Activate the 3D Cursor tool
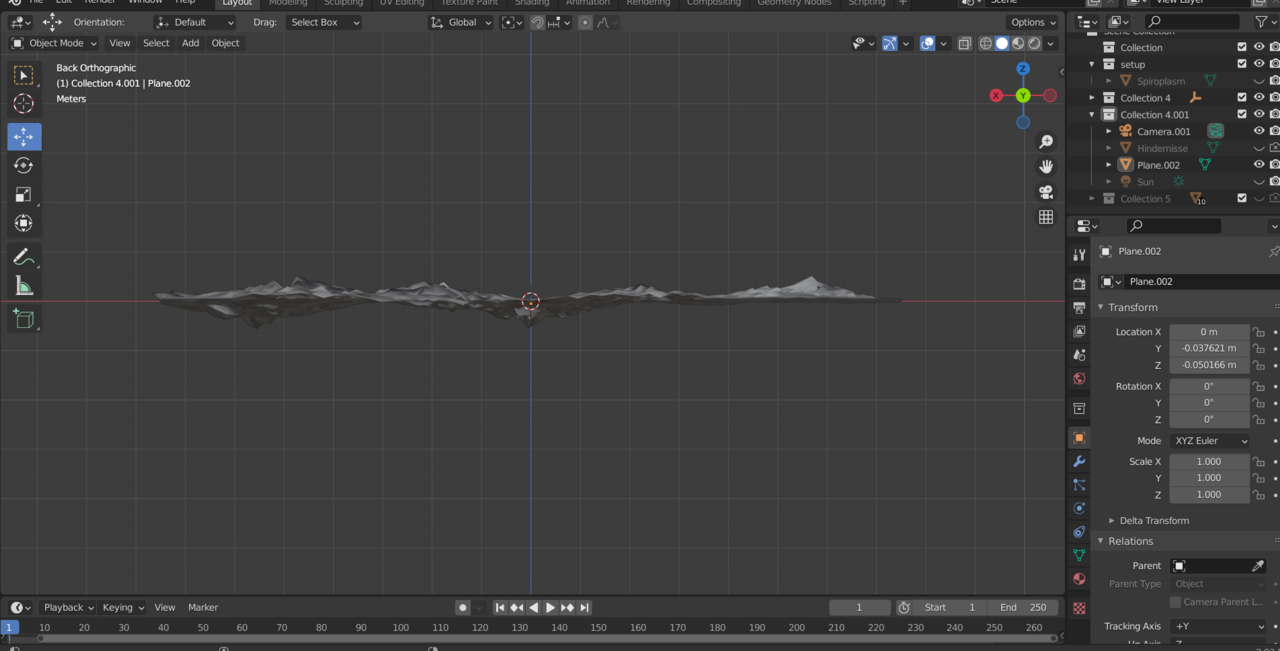 coord(24,104)
